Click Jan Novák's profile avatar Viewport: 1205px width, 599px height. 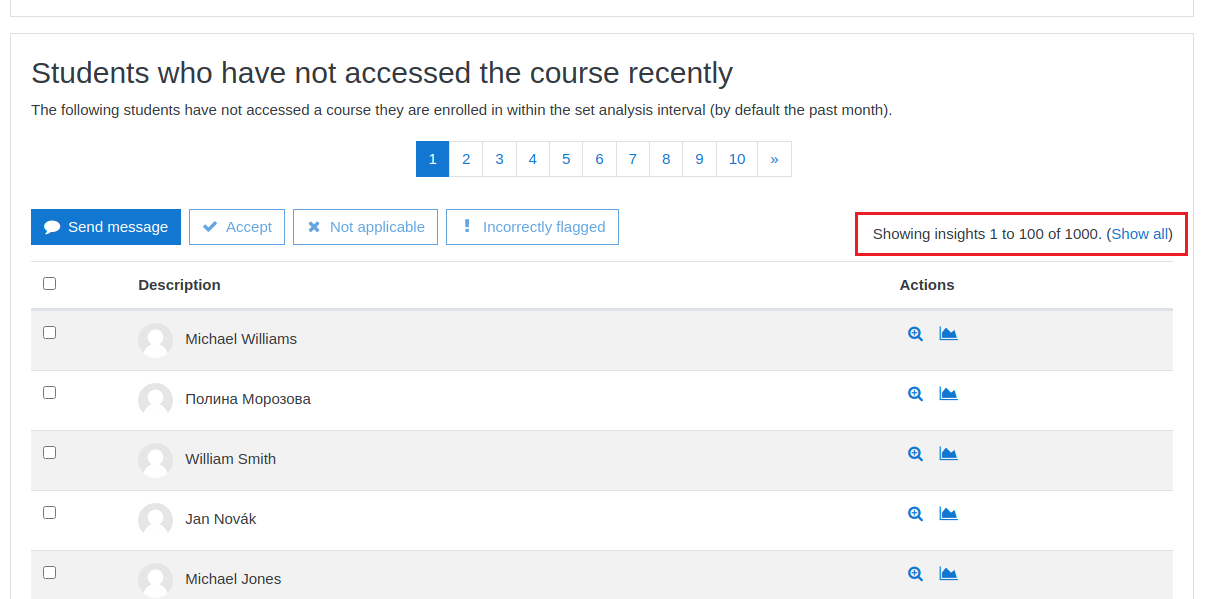point(155,520)
